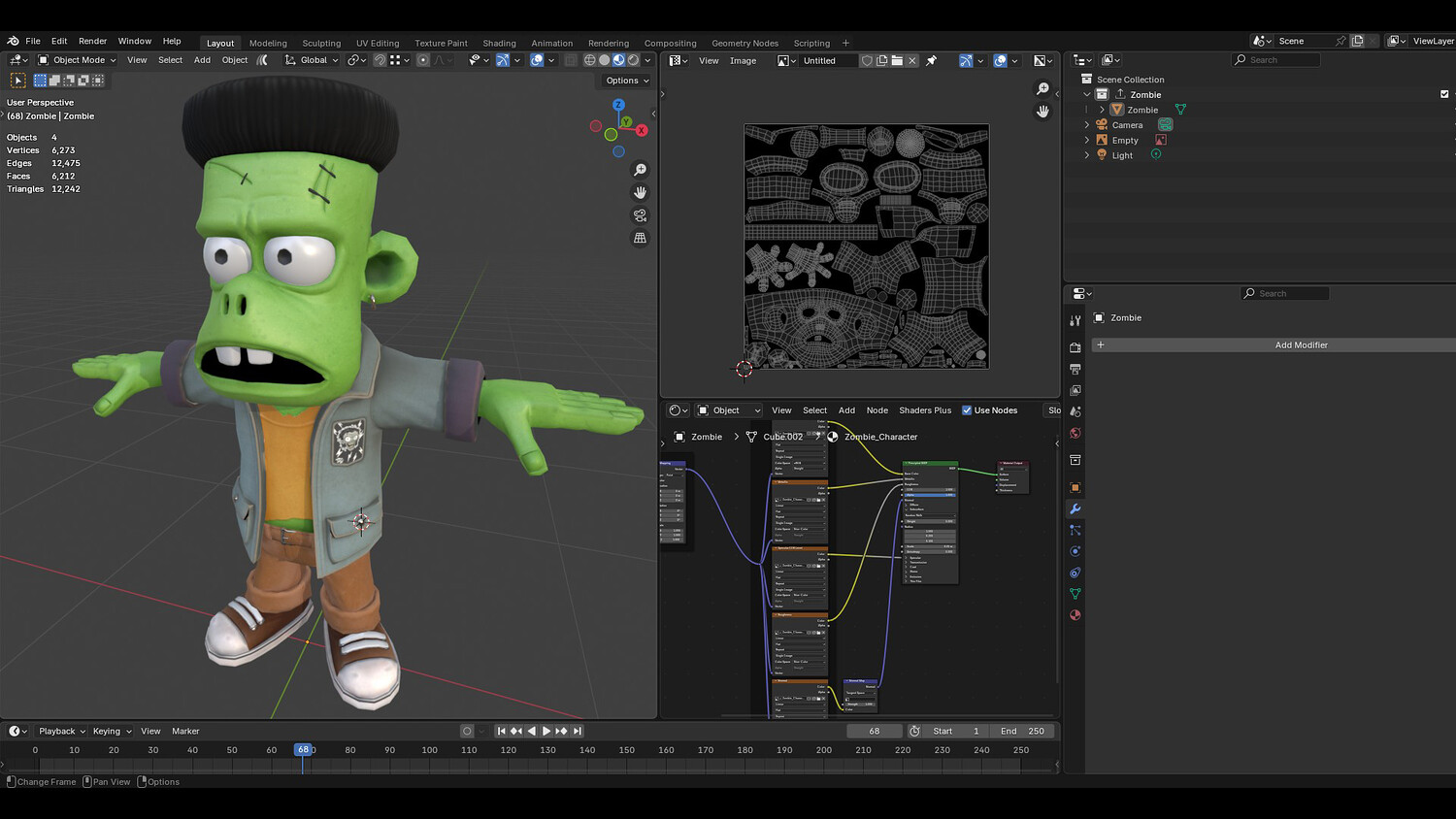
Task: Open the Global transform orientation dropdown
Action: pyautogui.click(x=313, y=60)
